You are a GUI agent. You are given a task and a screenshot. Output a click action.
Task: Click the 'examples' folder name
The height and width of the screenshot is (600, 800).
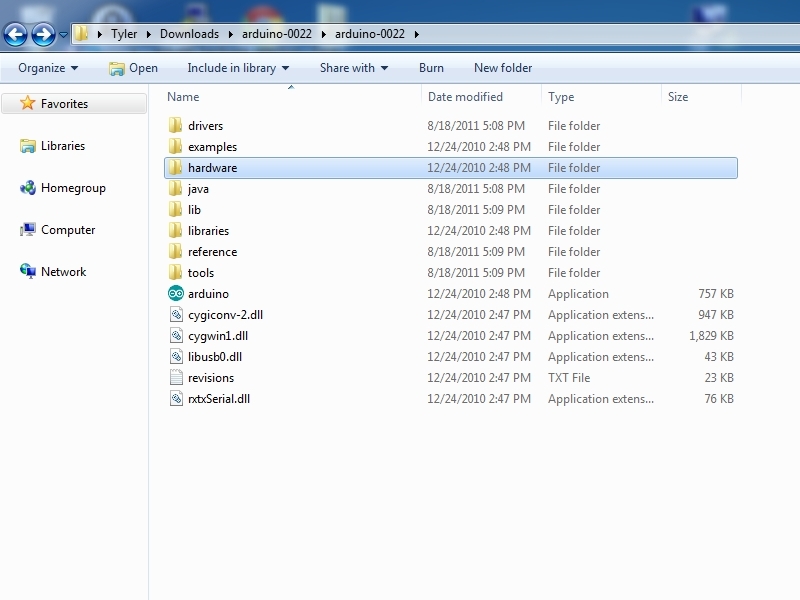[212, 147]
